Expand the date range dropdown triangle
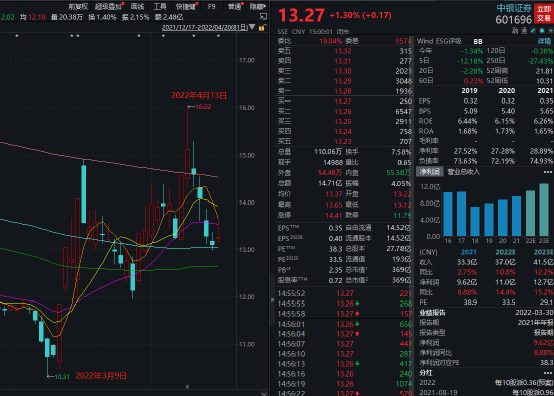 252,27
